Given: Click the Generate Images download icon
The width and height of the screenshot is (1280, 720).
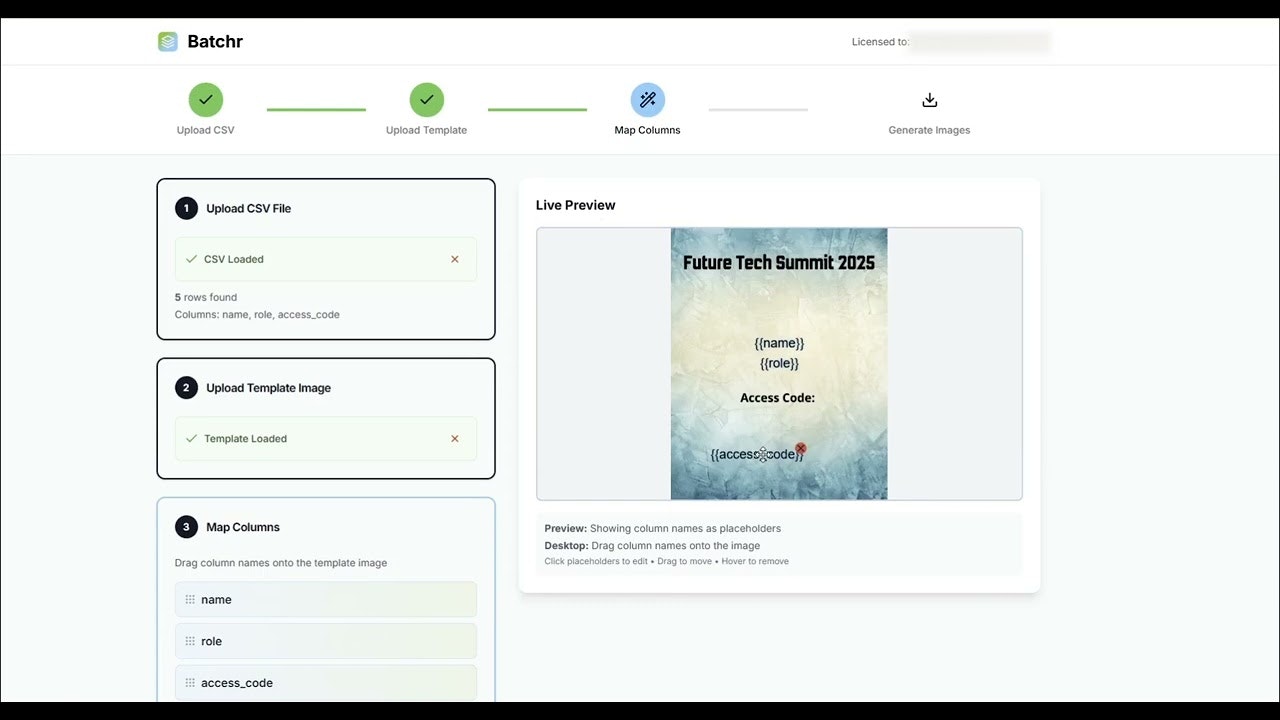Looking at the screenshot, I should tap(929, 100).
